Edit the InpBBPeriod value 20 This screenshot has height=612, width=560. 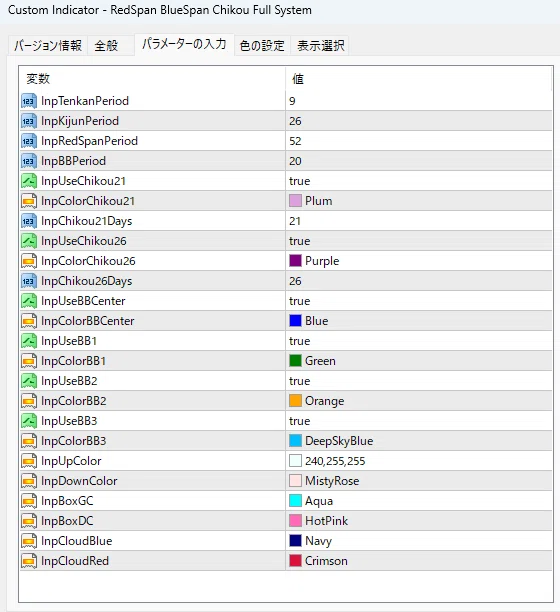pyautogui.click(x=295, y=161)
